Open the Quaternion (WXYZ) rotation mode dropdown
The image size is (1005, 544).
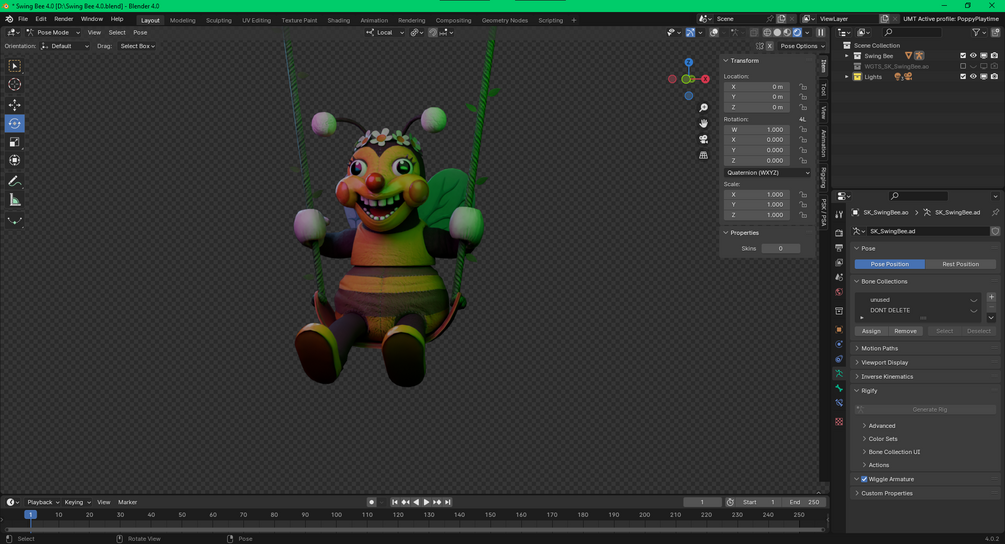[768, 172]
